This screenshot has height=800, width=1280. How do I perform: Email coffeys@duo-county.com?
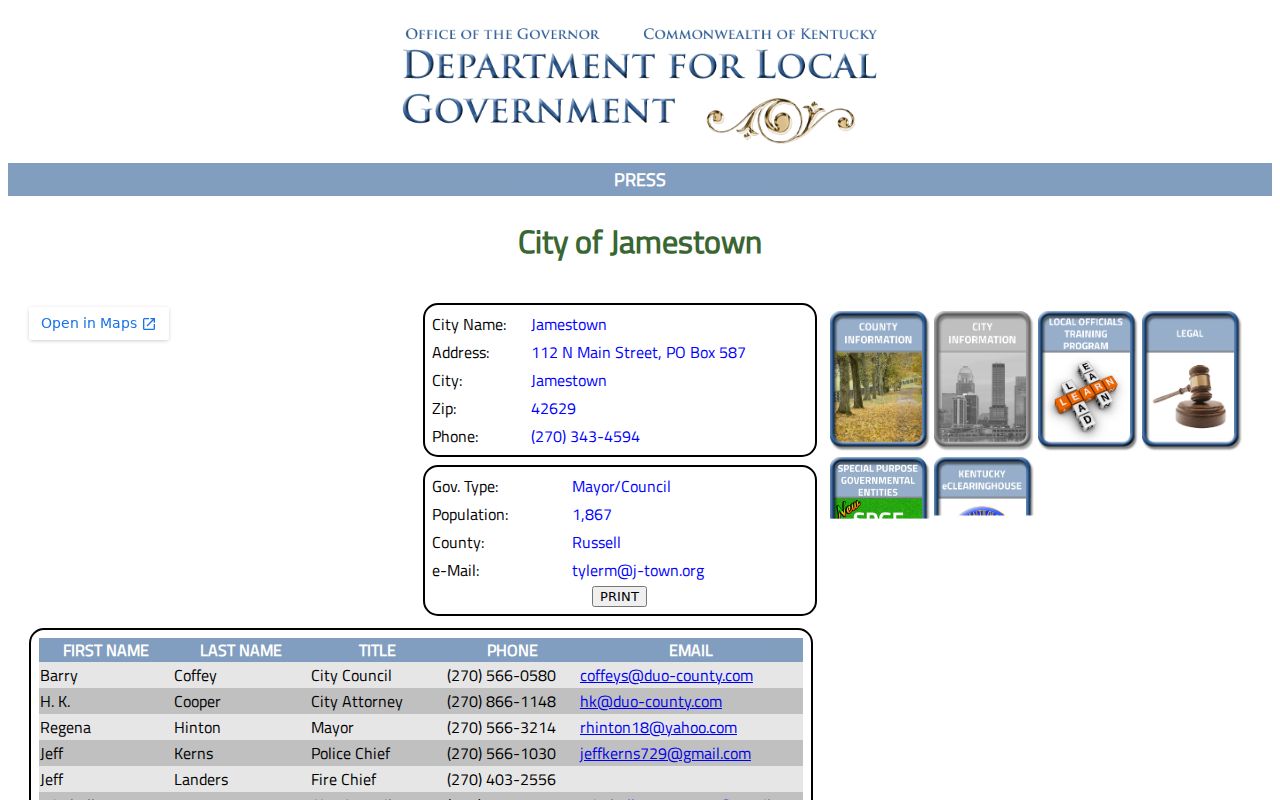[666, 676]
